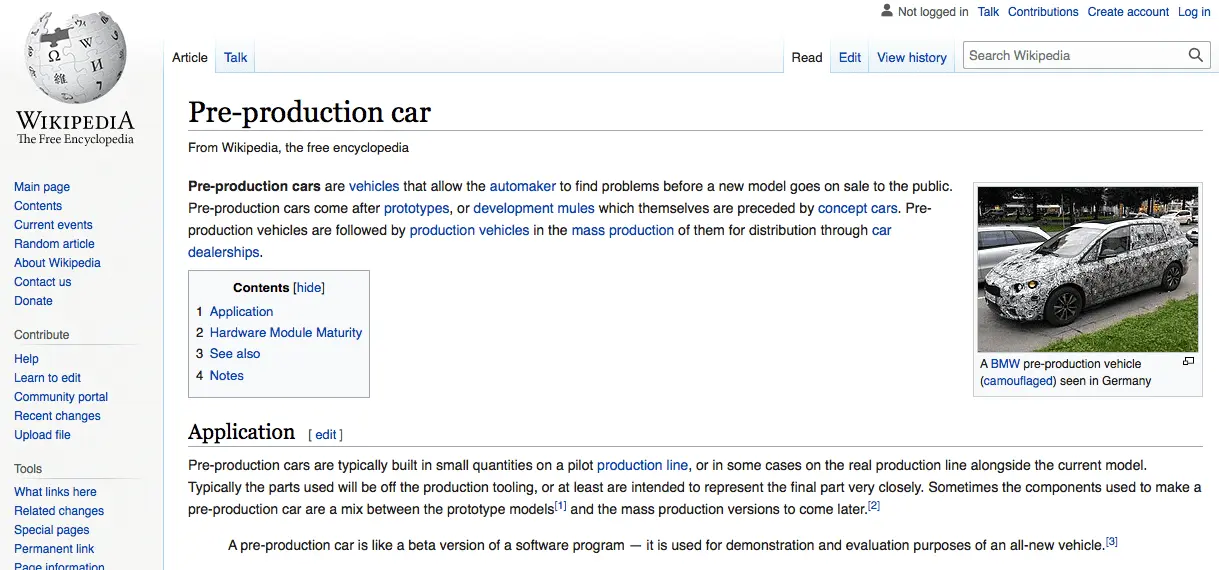Screen dimensions: 1219x570
Task: Open Related changes
Action: [59, 511]
